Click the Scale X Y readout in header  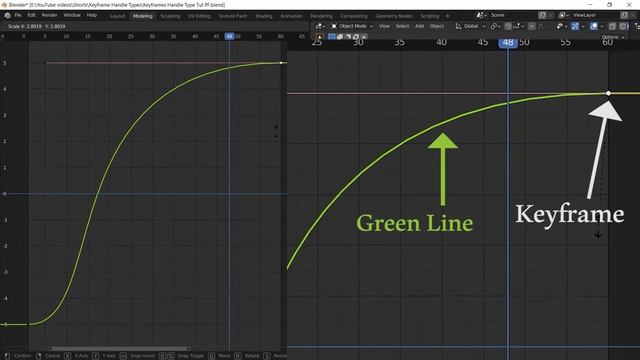(x=36, y=26)
